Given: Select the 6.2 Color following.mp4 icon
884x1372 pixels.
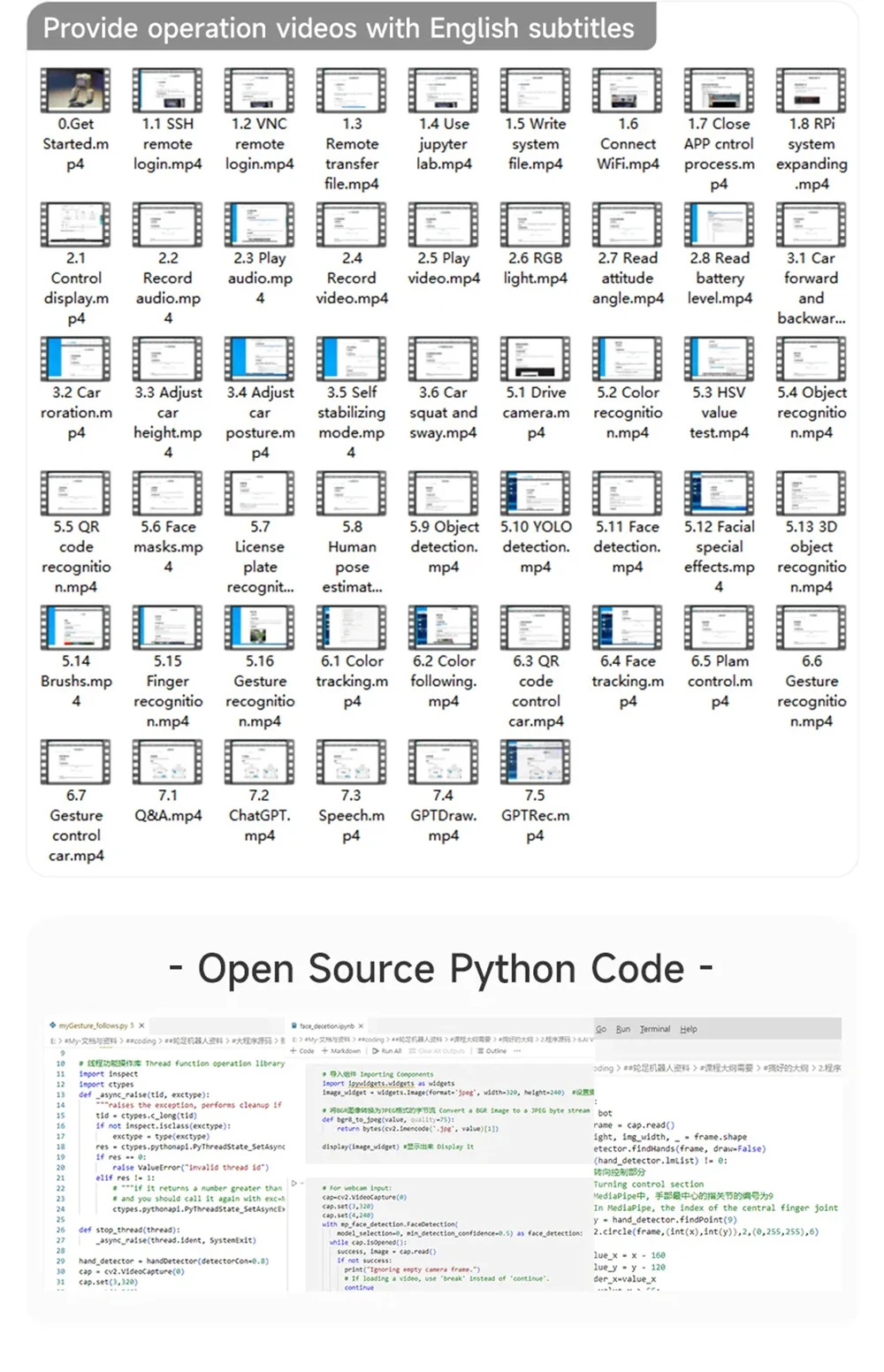Looking at the screenshot, I should tap(444, 628).
